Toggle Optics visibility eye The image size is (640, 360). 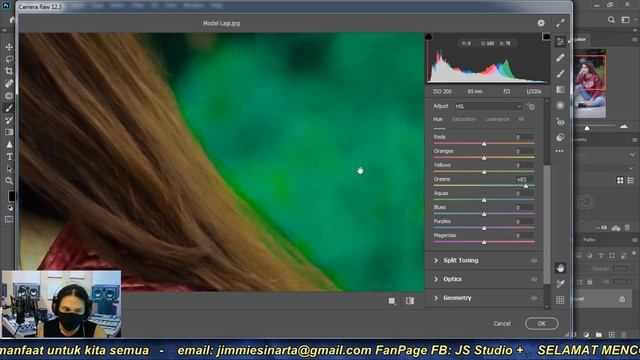(x=534, y=279)
